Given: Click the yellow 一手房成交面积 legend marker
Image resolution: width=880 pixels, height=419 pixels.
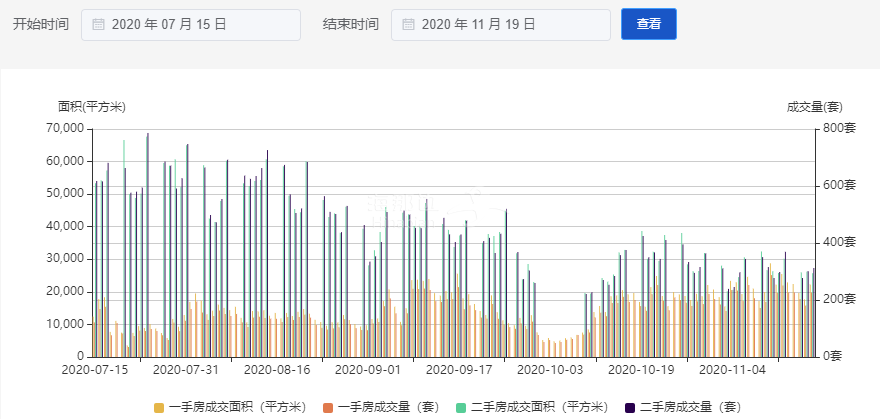Looking at the screenshot, I should 159,407.
